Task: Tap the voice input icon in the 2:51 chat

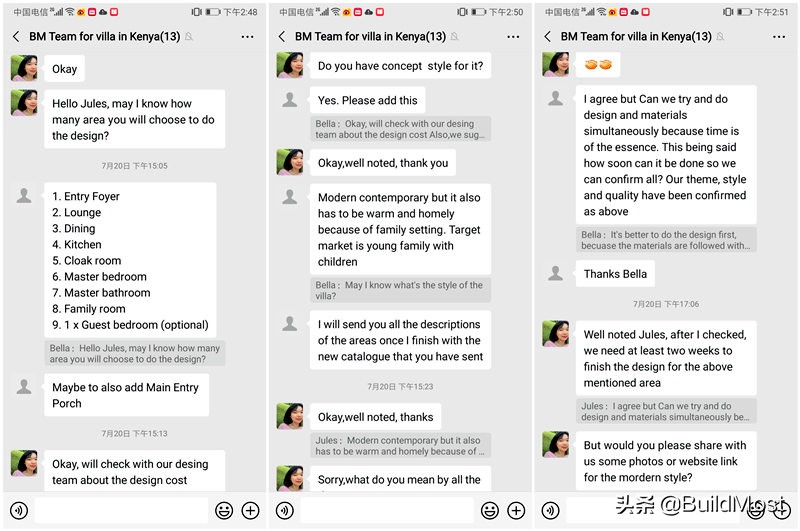Action: (x=550, y=510)
